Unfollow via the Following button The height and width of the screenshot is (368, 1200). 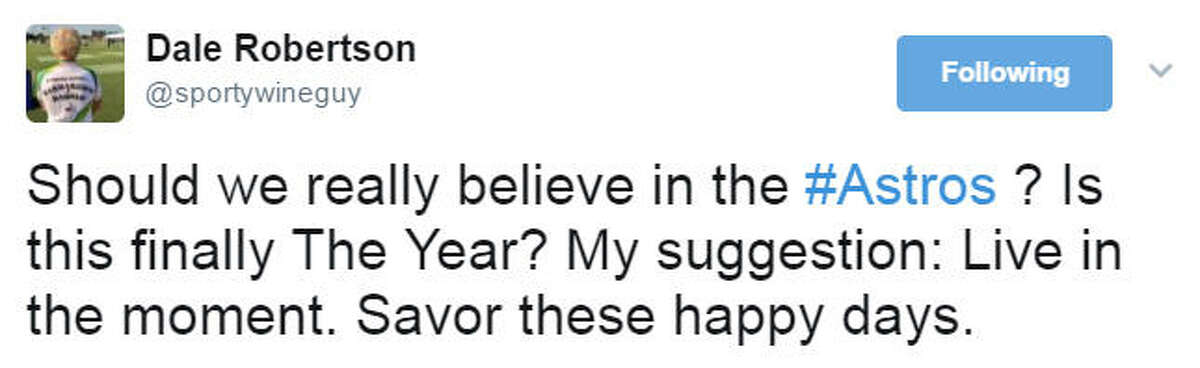[1004, 73]
